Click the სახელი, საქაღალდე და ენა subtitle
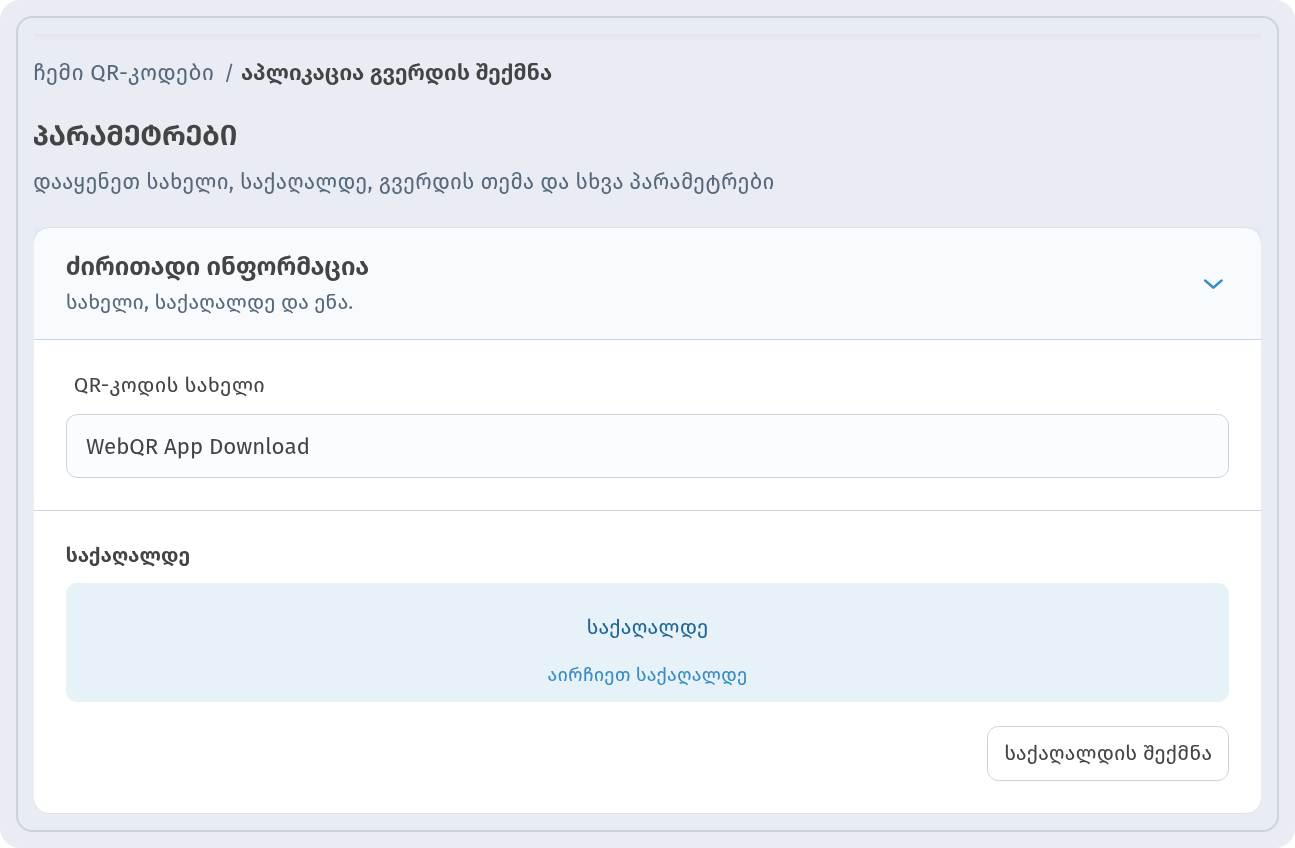 coord(209,301)
